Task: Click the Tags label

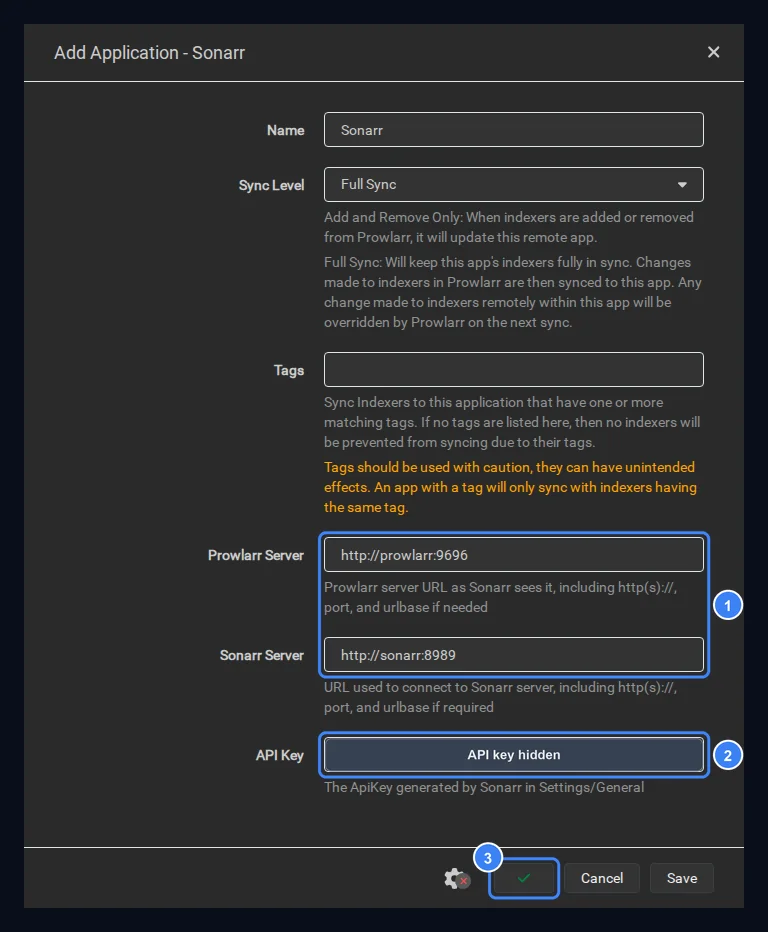Action: point(289,370)
